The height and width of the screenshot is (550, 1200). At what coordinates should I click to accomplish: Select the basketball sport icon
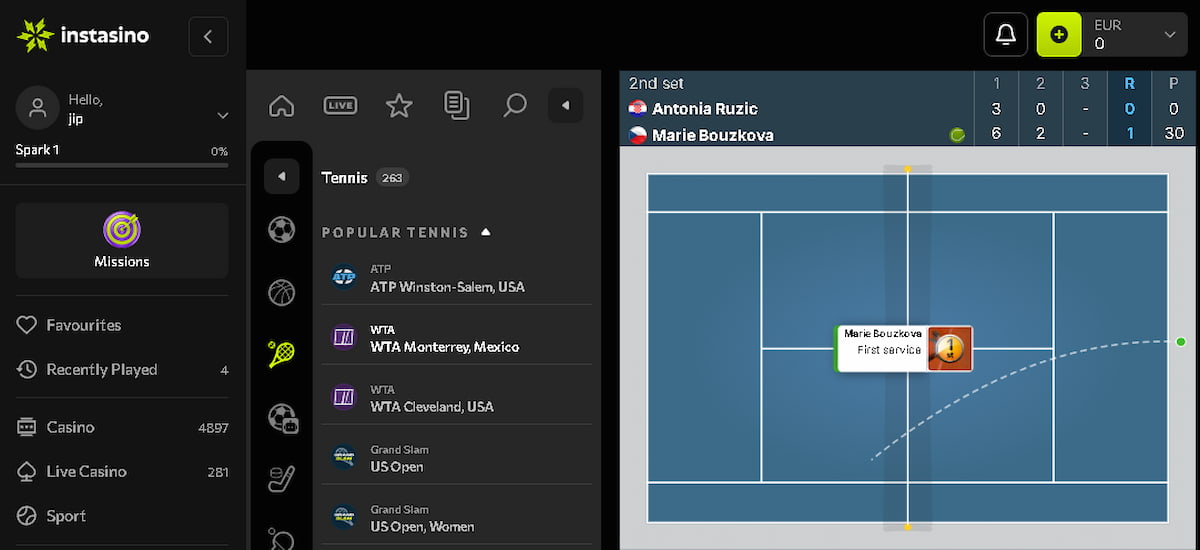[x=282, y=292]
